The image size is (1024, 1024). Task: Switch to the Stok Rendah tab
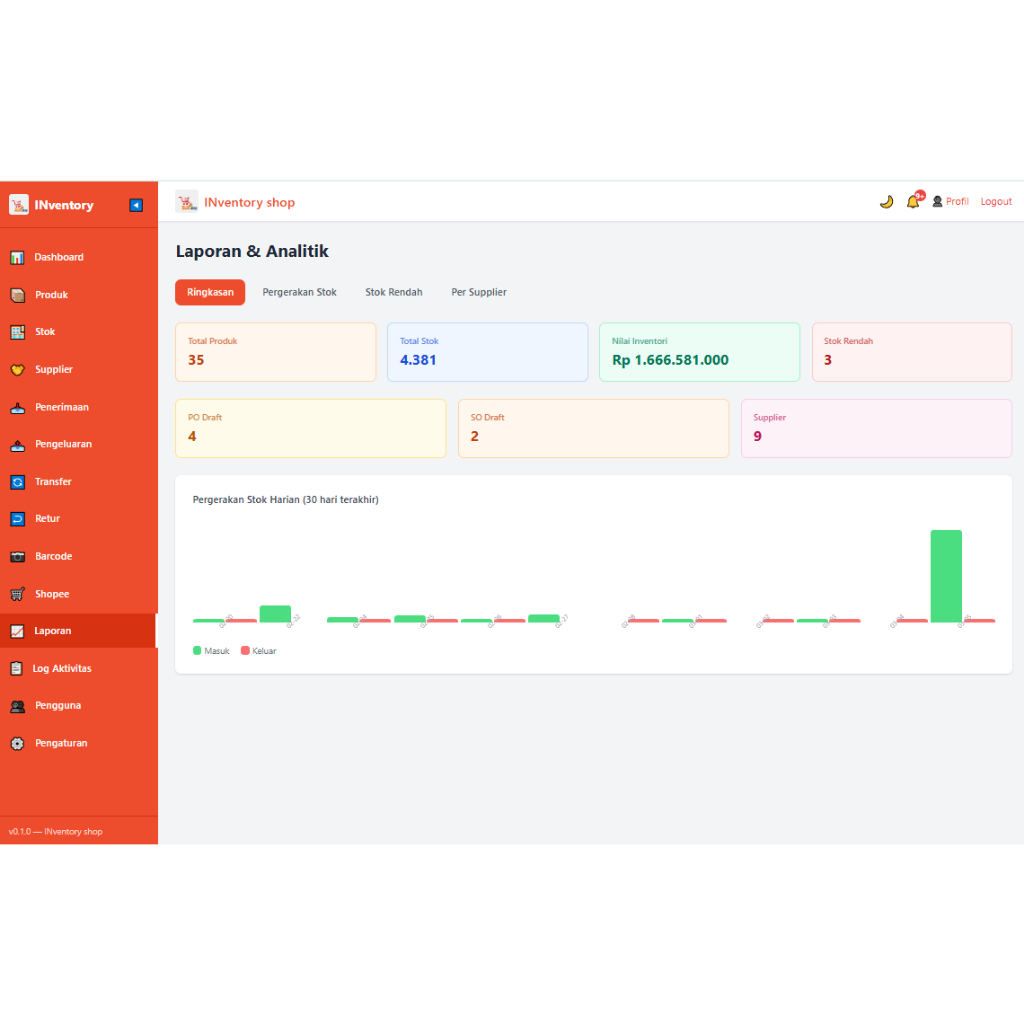coord(394,293)
